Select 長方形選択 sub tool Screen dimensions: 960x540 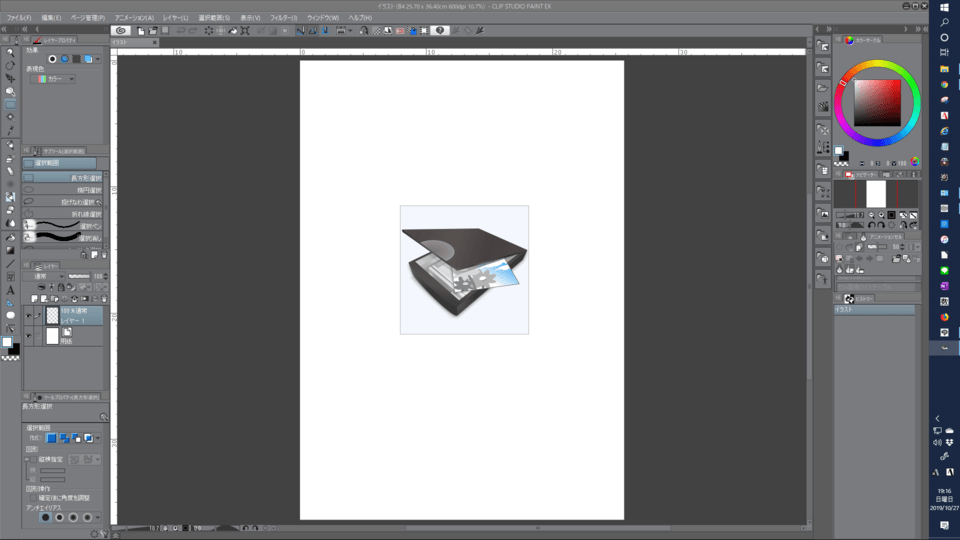[62, 178]
